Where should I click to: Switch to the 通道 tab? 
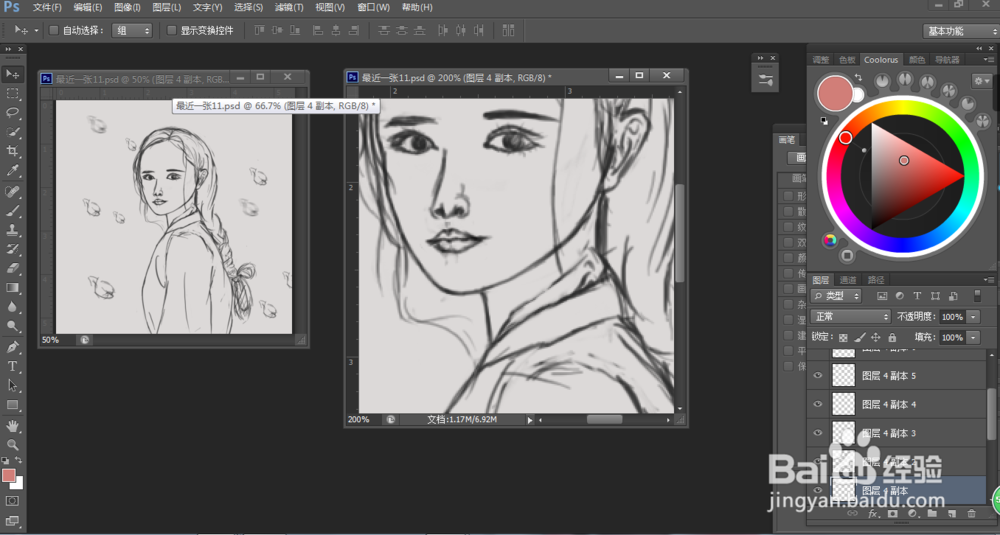[x=848, y=280]
